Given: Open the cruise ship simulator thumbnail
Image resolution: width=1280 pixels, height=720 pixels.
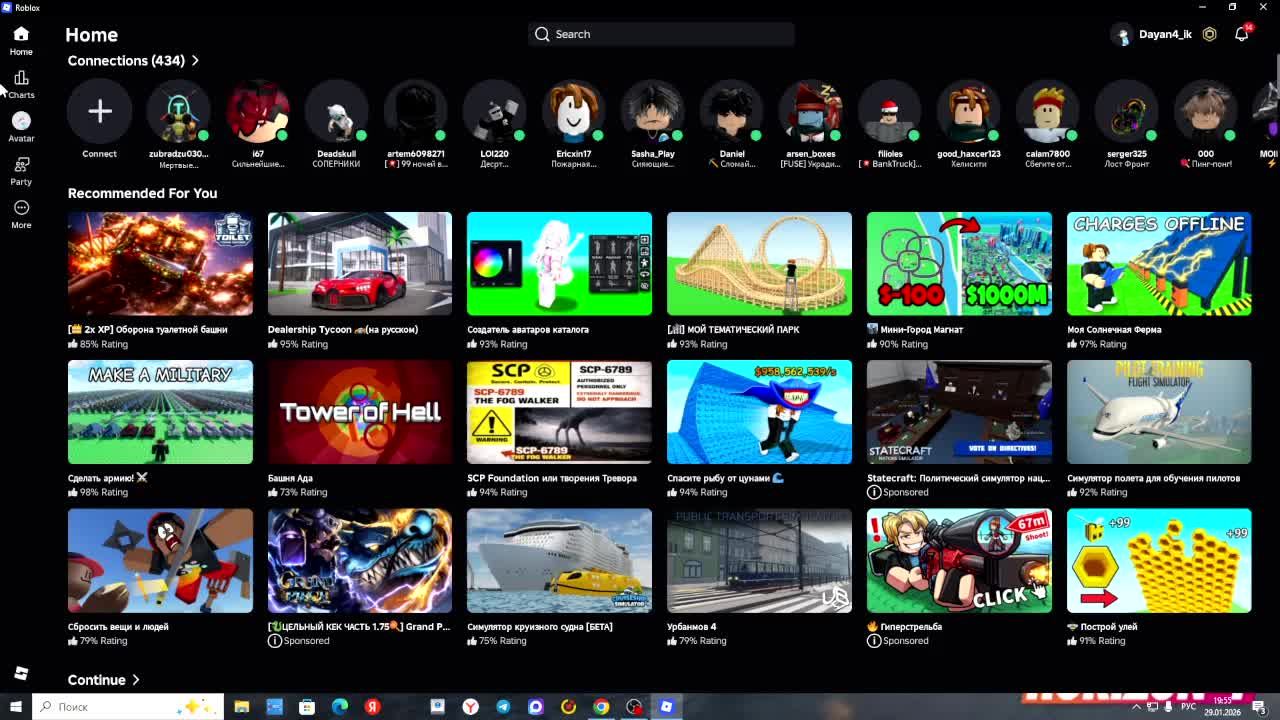Looking at the screenshot, I should point(559,561).
